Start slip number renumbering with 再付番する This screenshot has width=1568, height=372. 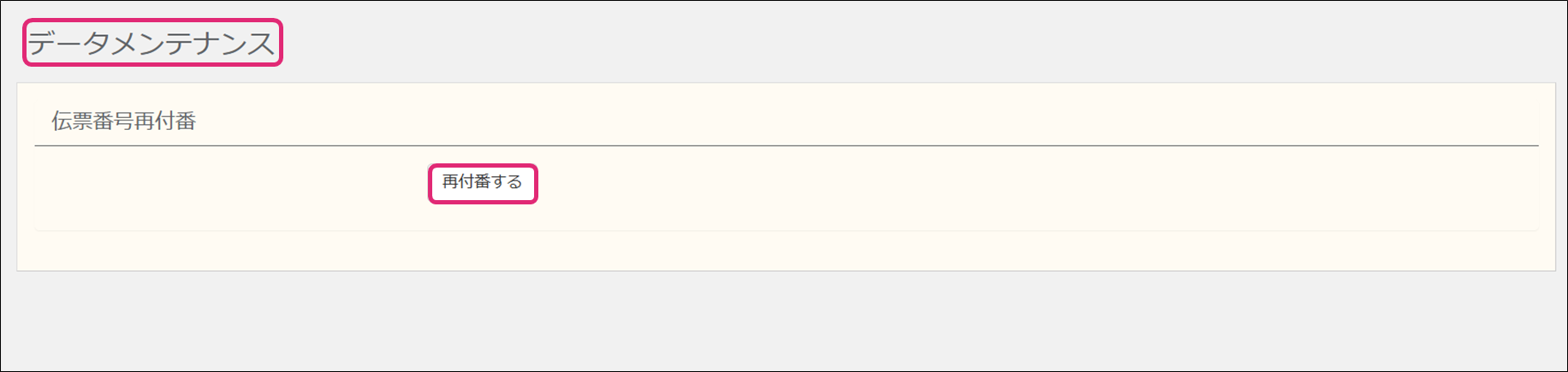[x=482, y=183]
